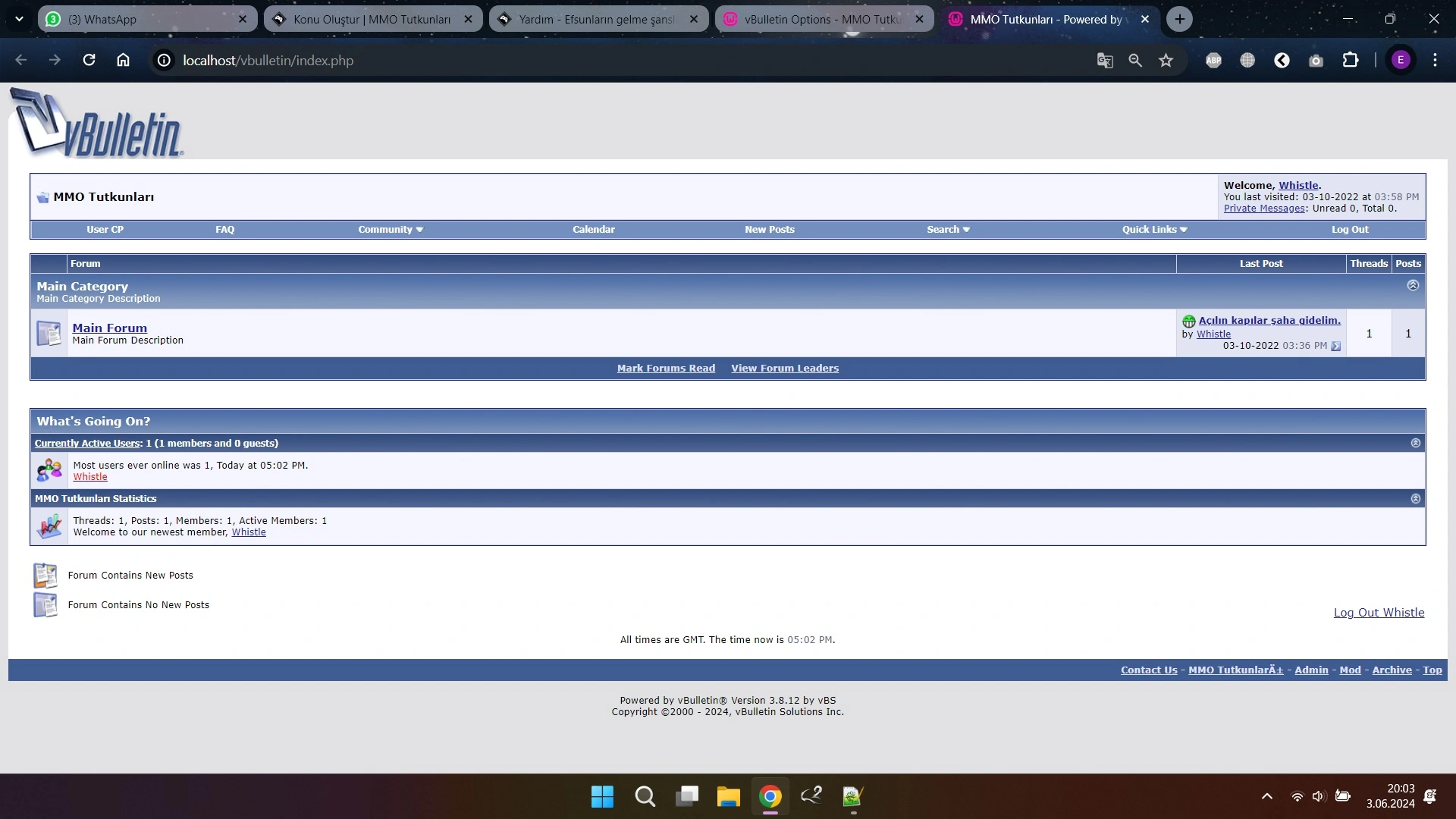This screenshot has width=1456, height=819.
Task: Close the WhatsApp tab
Action: [x=243, y=19]
